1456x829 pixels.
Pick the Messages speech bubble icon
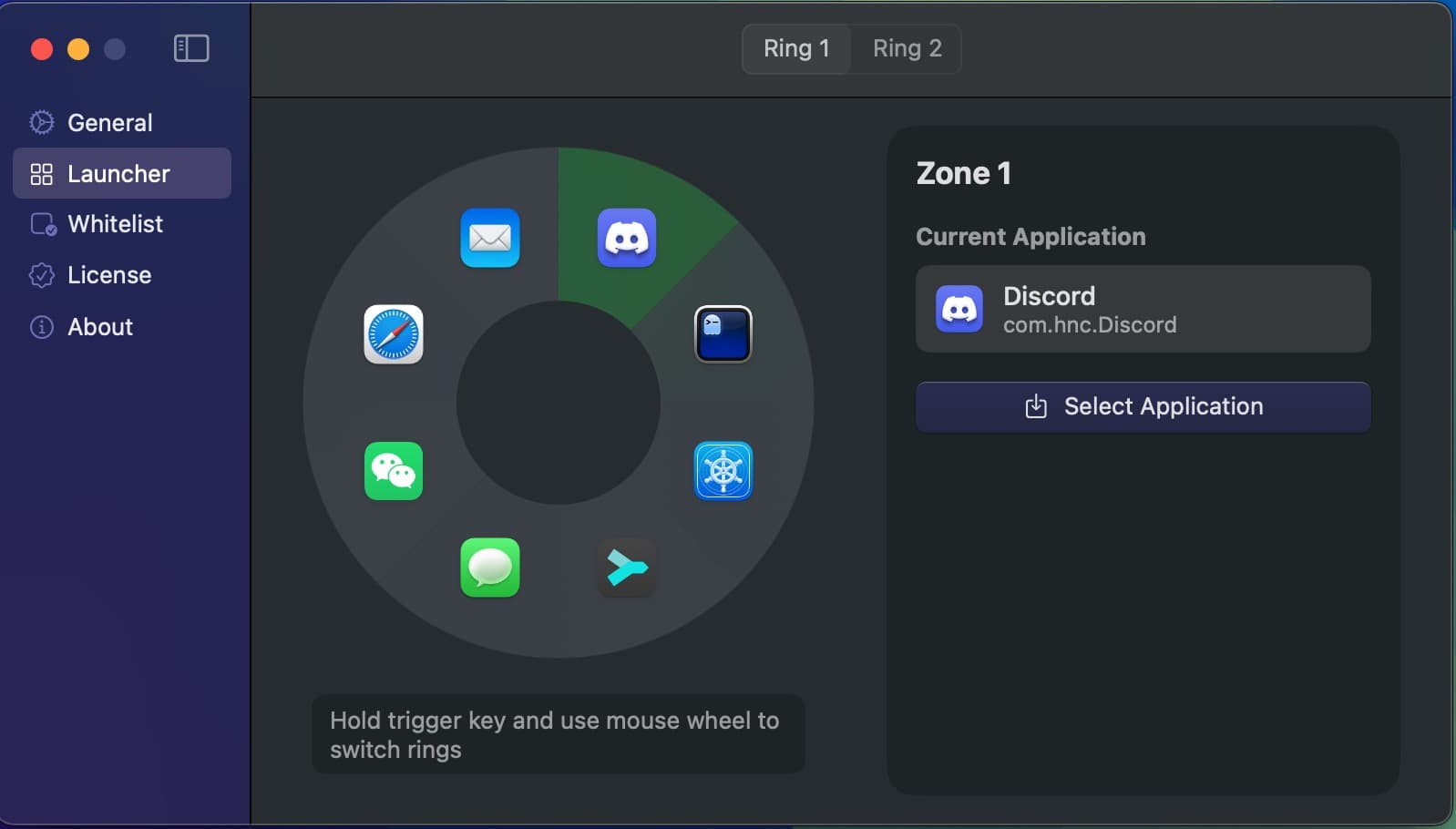pos(490,568)
